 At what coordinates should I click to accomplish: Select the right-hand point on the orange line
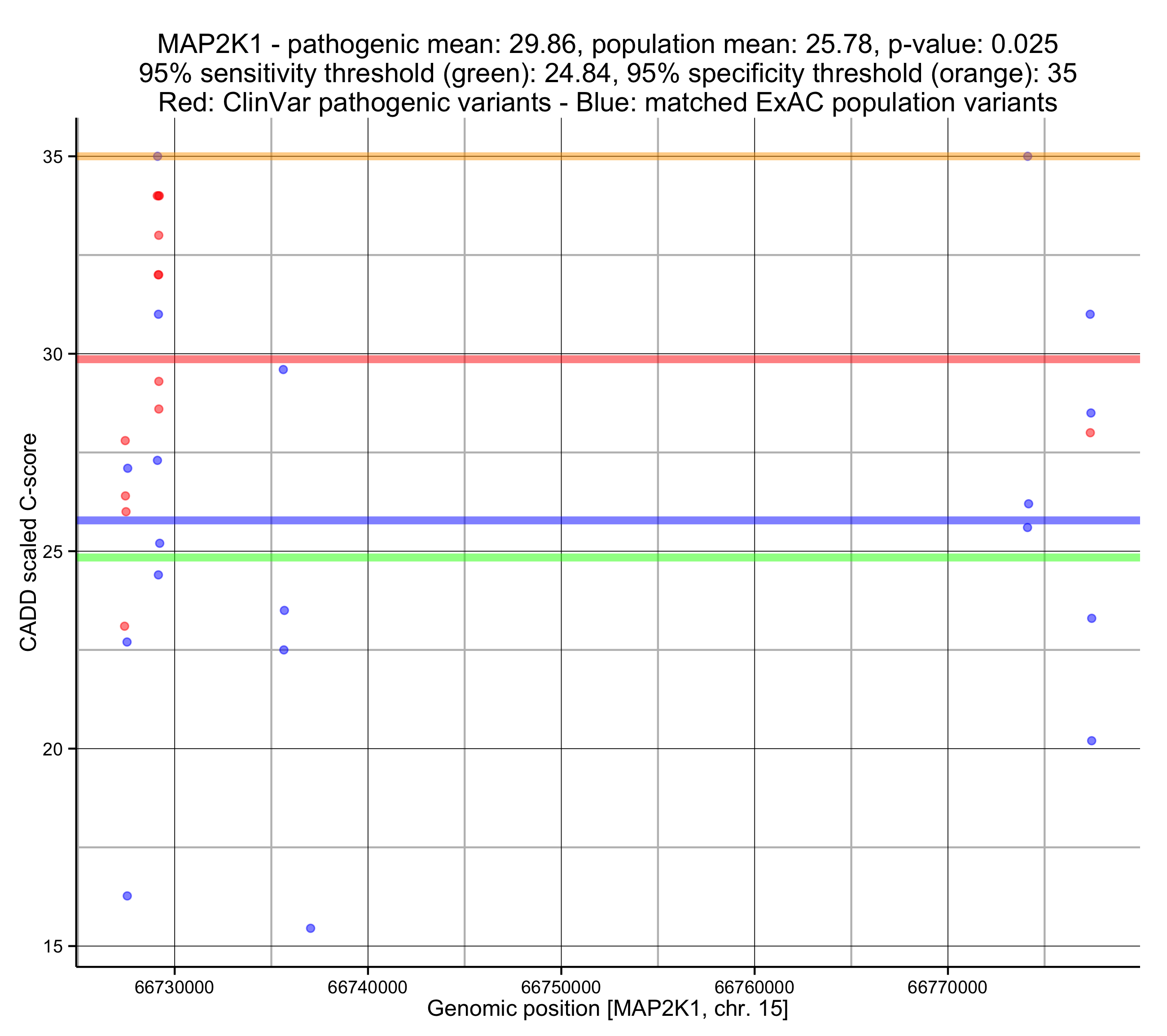(x=1028, y=157)
